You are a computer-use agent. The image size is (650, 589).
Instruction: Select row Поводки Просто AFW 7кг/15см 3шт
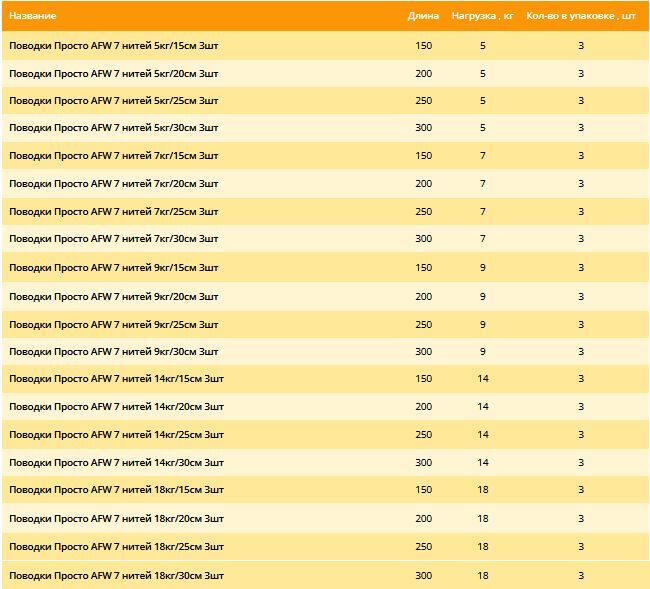pos(325,155)
